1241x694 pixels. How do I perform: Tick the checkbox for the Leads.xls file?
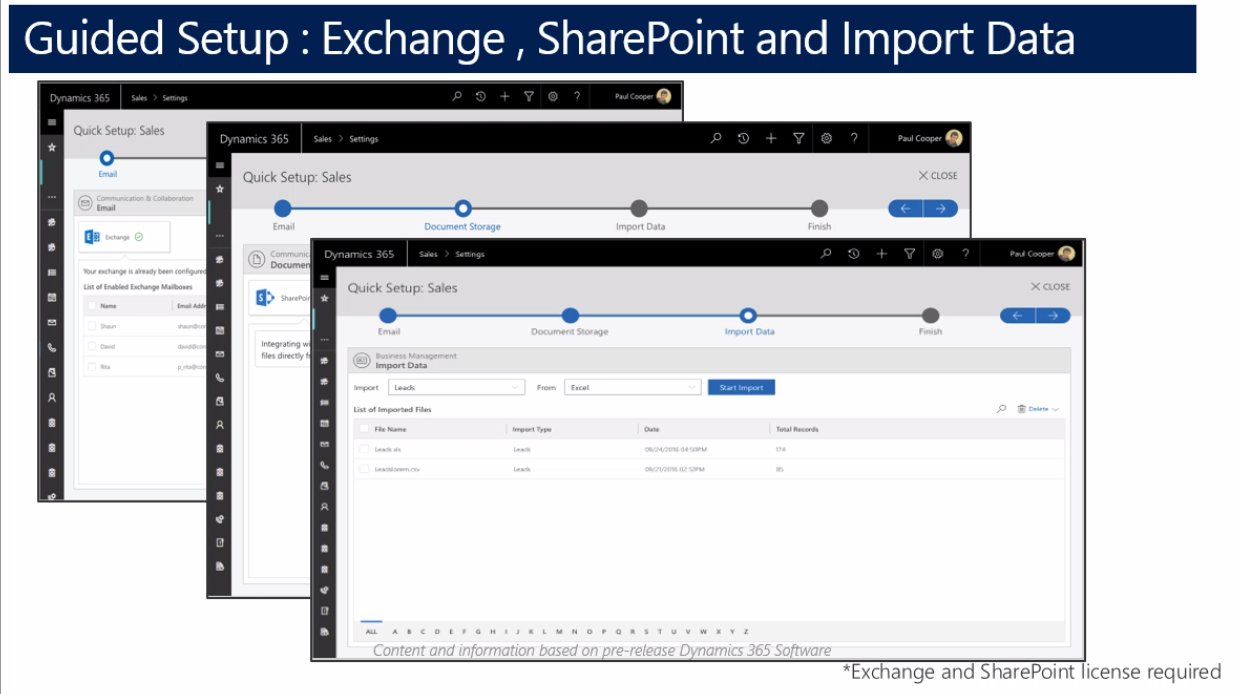tap(364, 449)
